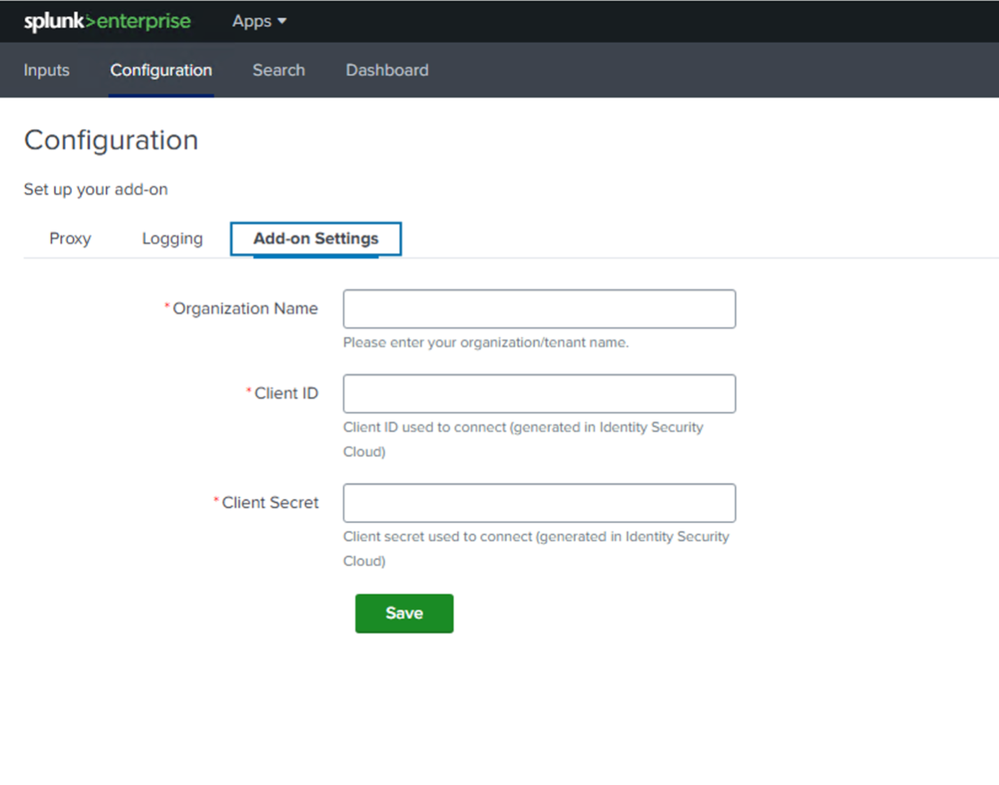Click the Organization Name field label
This screenshot has height=785, width=999.
[x=245, y=308]
